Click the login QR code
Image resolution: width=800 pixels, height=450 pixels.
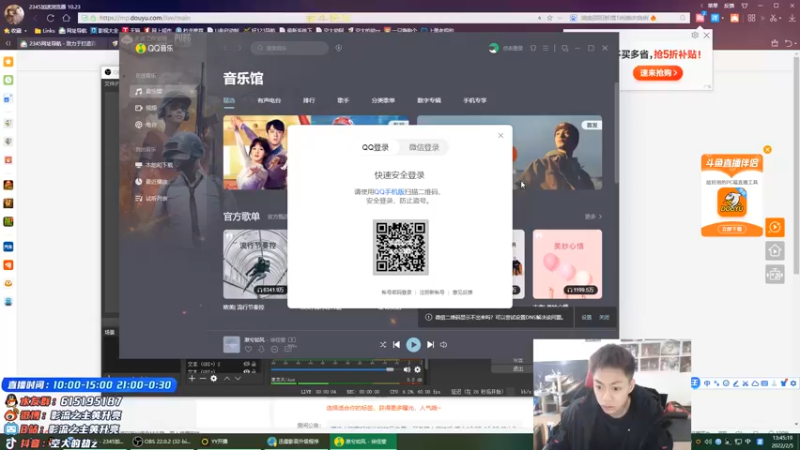(x=401, y=247)
